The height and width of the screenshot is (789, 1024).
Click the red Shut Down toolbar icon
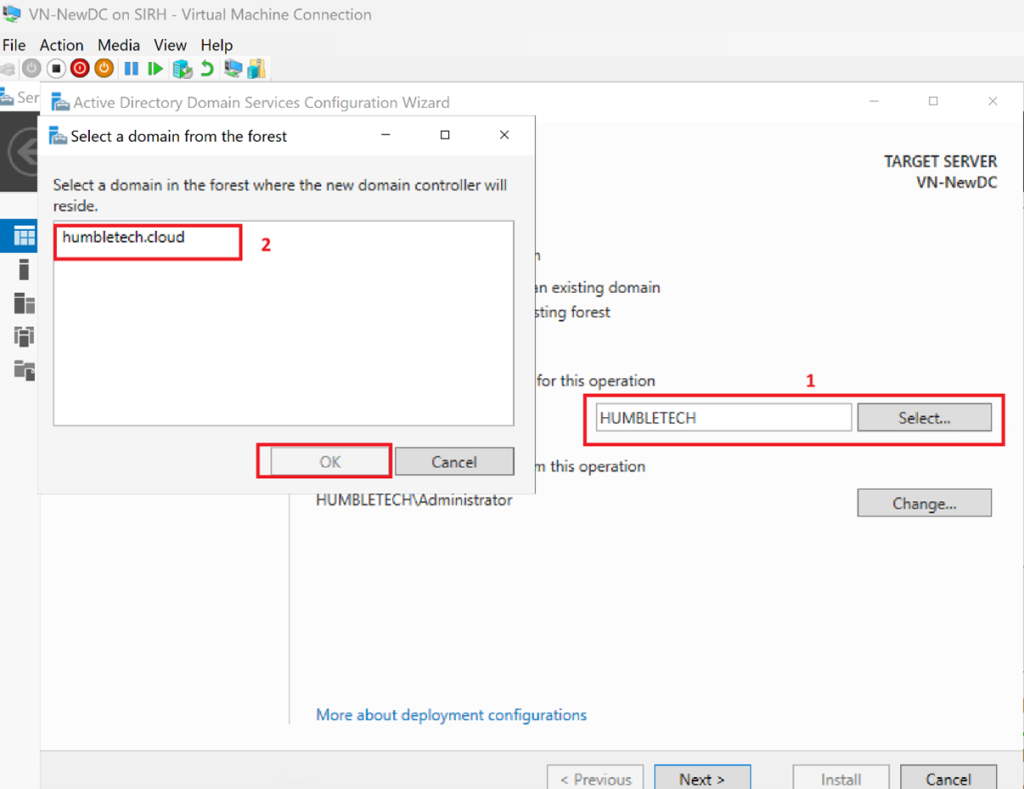point(80,69)
